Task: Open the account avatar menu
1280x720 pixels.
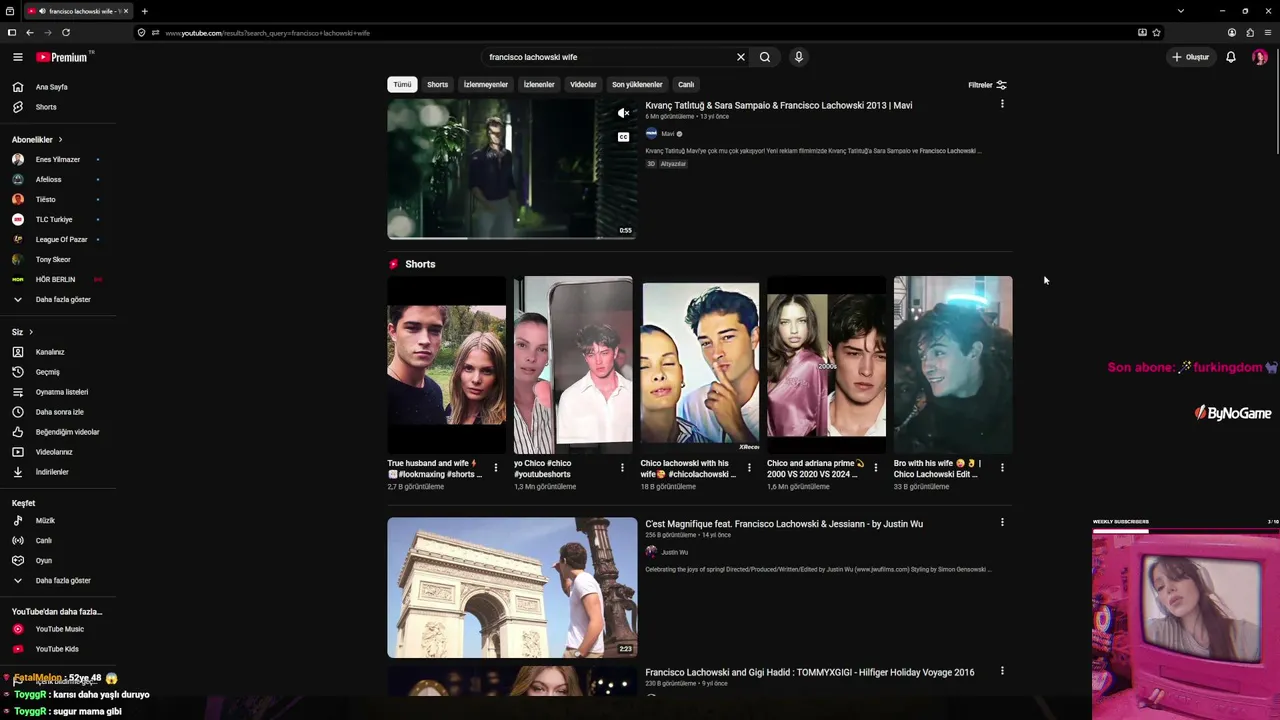Action: coord(1260,57)
